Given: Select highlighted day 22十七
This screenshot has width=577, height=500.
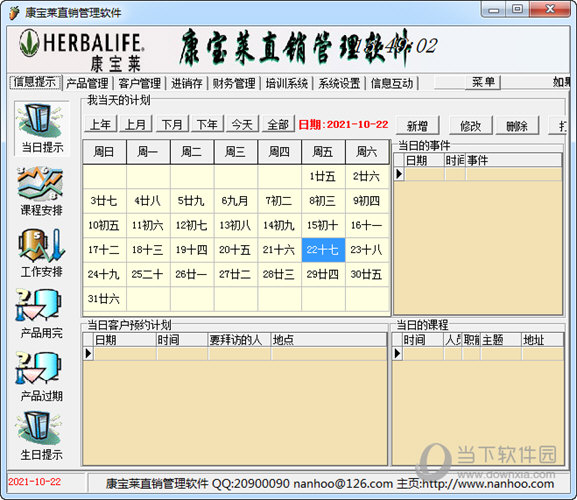Looking at the screenshot, I should [x=323, y=250].
